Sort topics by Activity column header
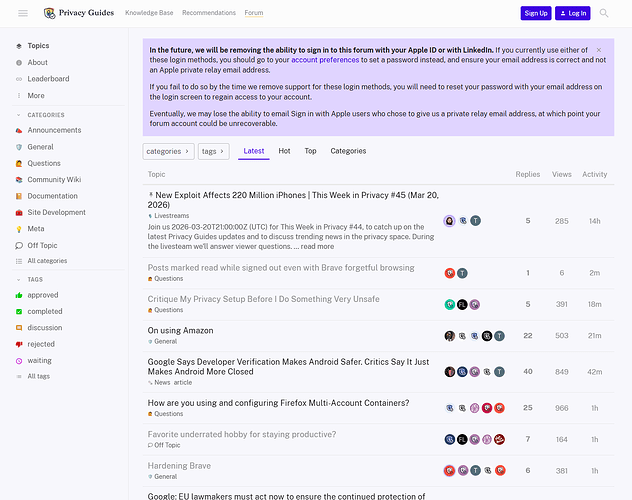 pyautogui.click(x=595, y=174)
